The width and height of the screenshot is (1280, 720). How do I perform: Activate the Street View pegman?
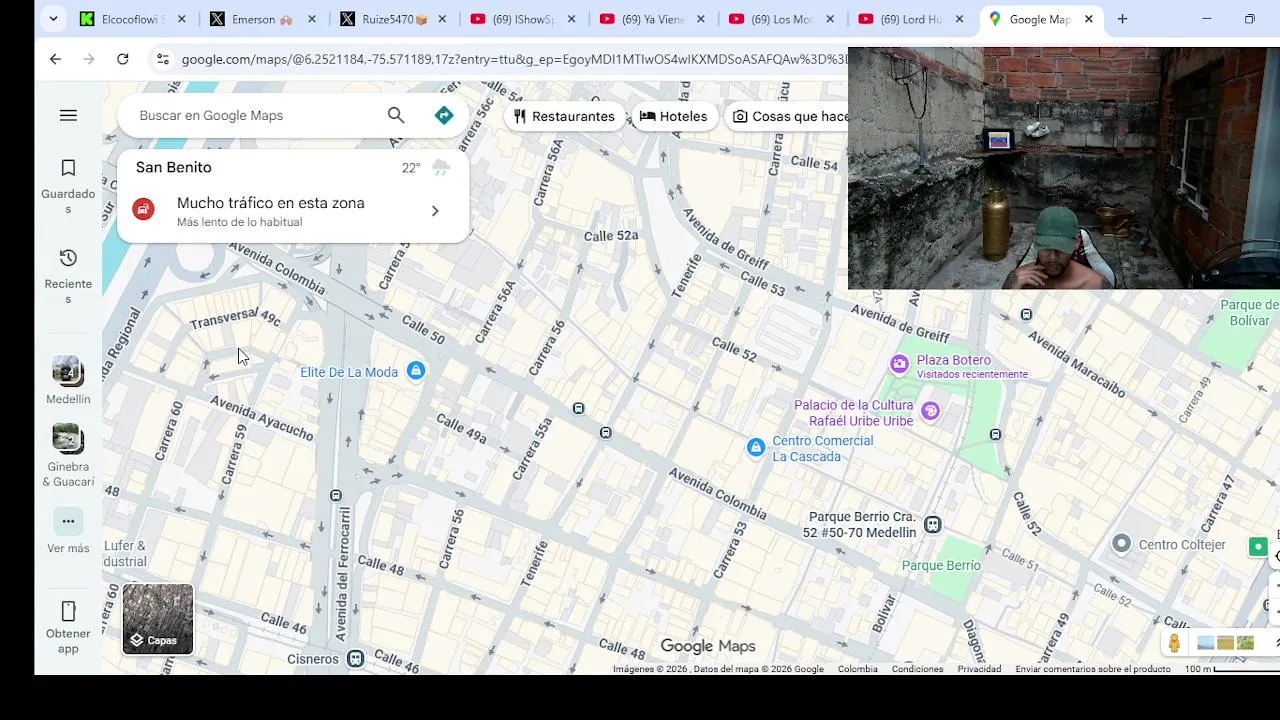click(1174, 643)
